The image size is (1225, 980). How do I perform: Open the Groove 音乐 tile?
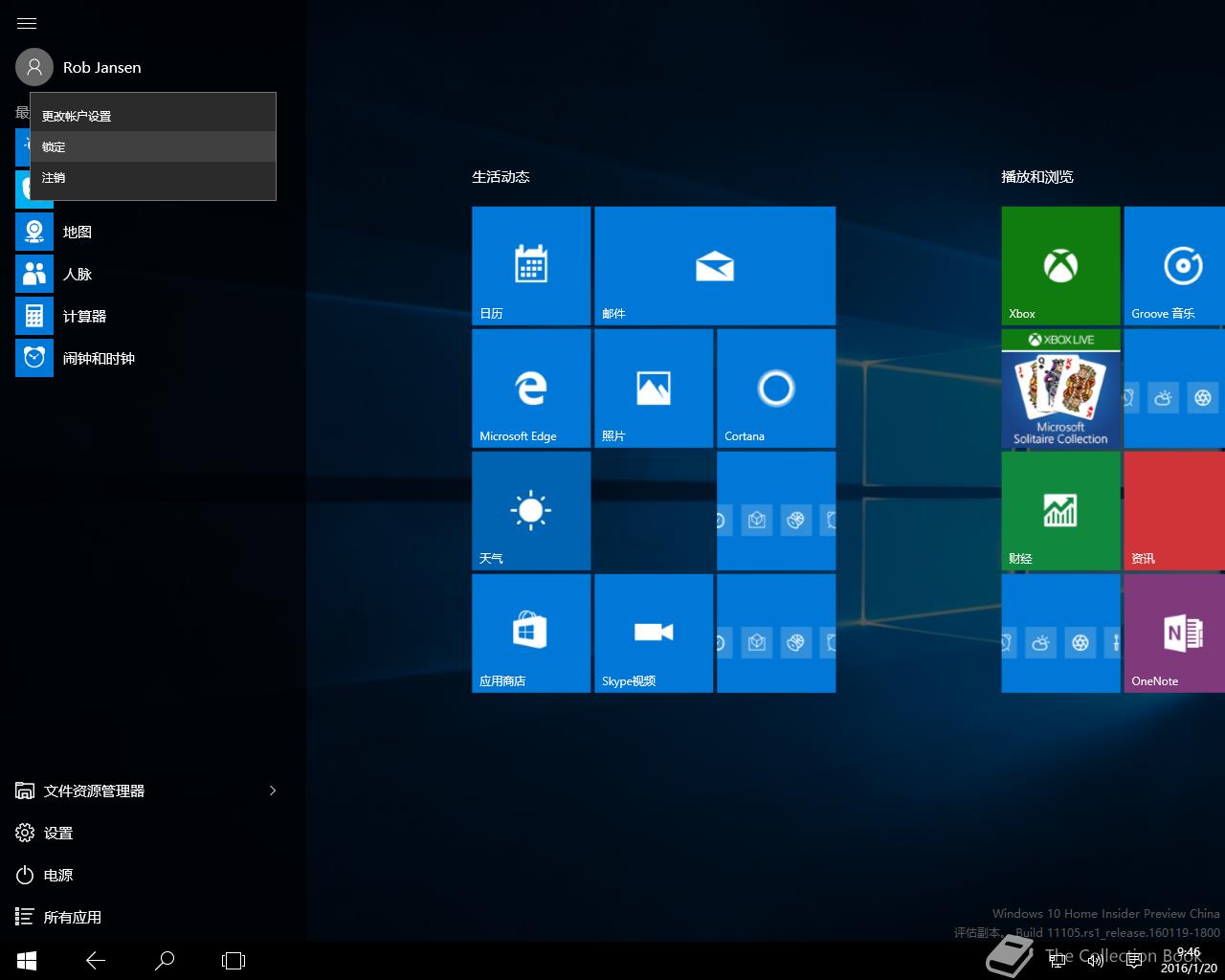[1174, 266]
